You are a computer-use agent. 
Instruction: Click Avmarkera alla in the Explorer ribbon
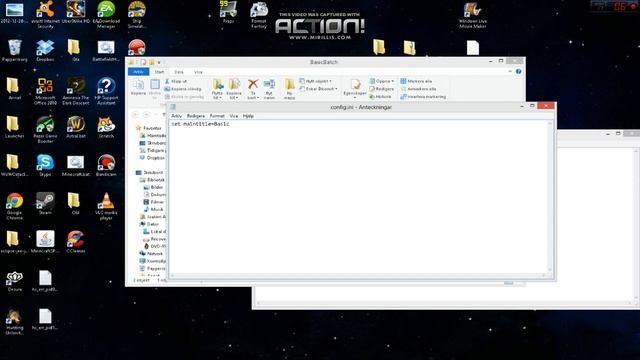[x=418, y=89]
